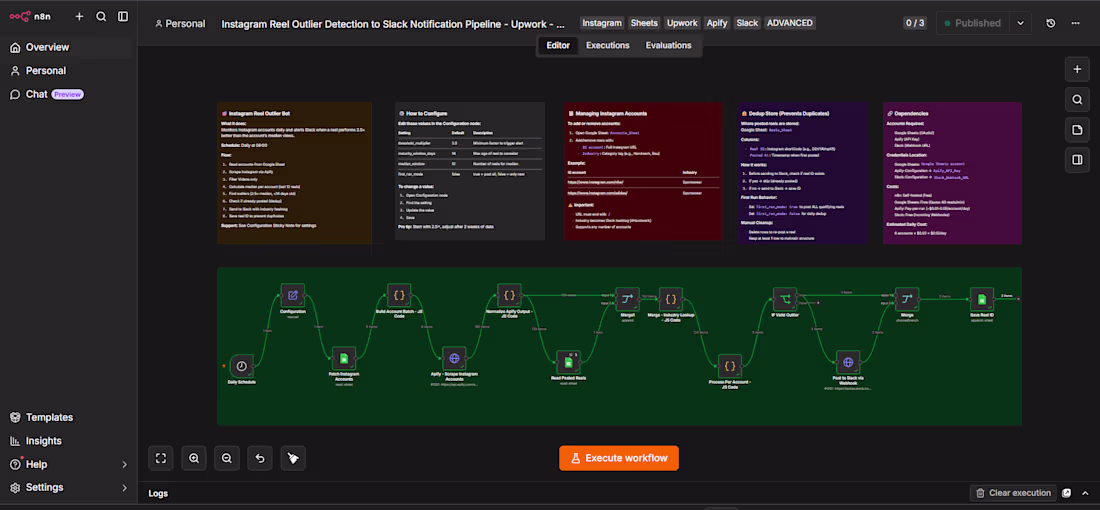The image size is (1100, 510).
Task: Expand the Settings submenu
Action: tap(125, 488)
